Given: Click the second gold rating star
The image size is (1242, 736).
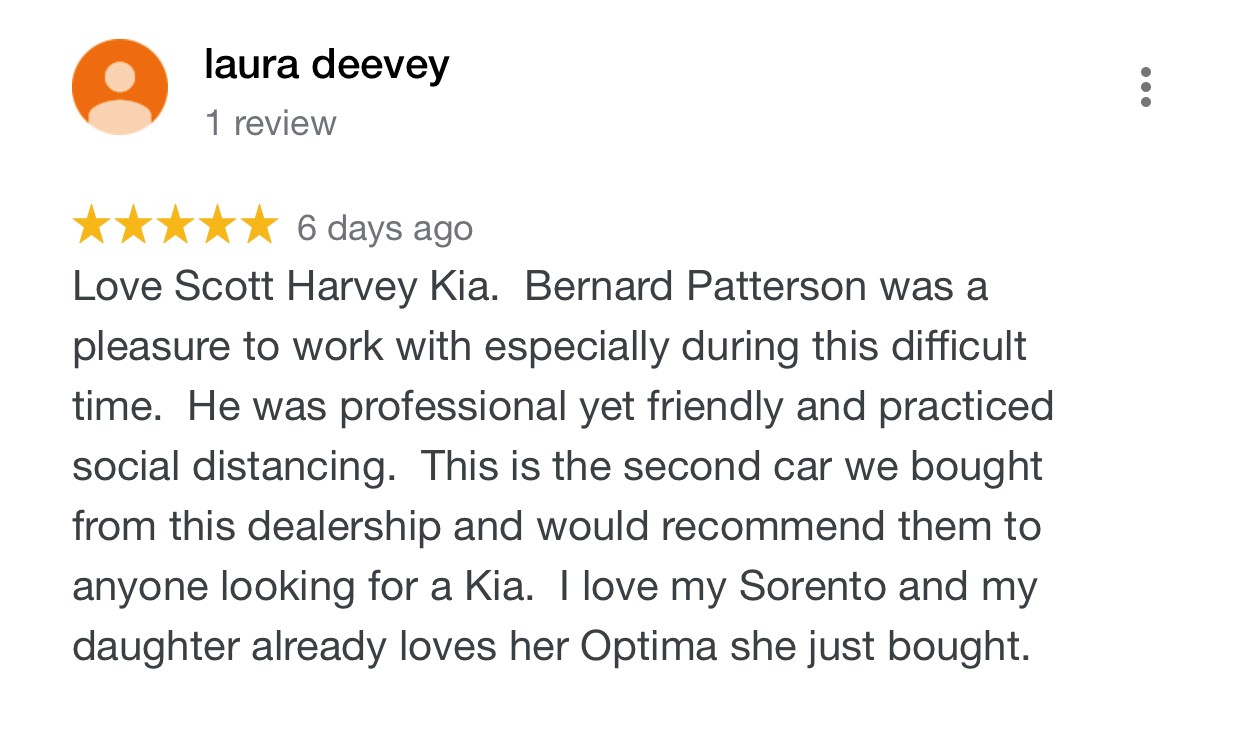Looking at the screenshot, I should pos(133,227).
